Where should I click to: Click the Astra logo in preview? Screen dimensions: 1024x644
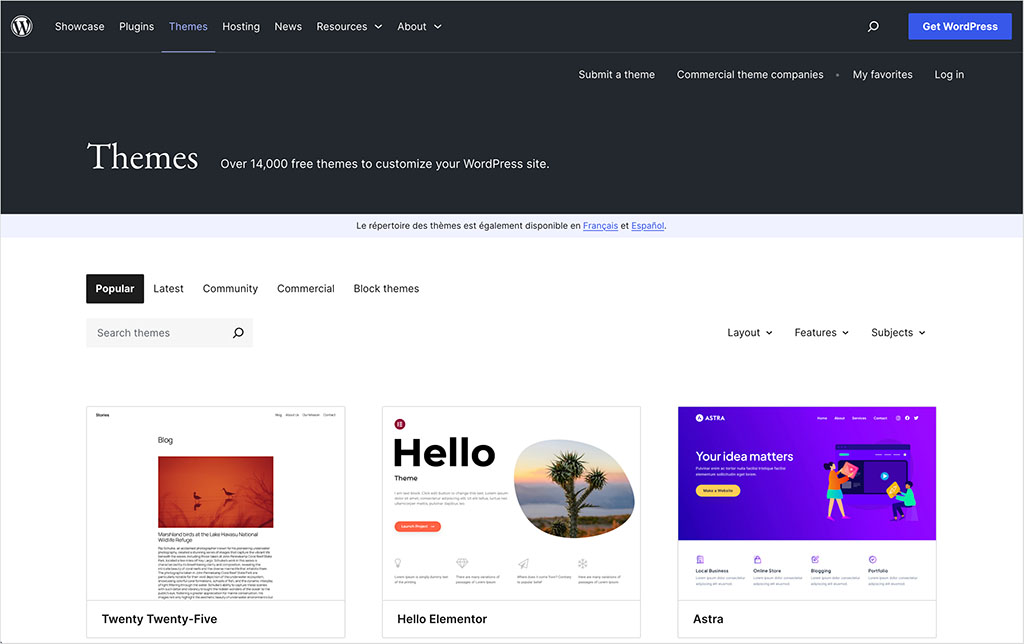[x=710, y=418]
